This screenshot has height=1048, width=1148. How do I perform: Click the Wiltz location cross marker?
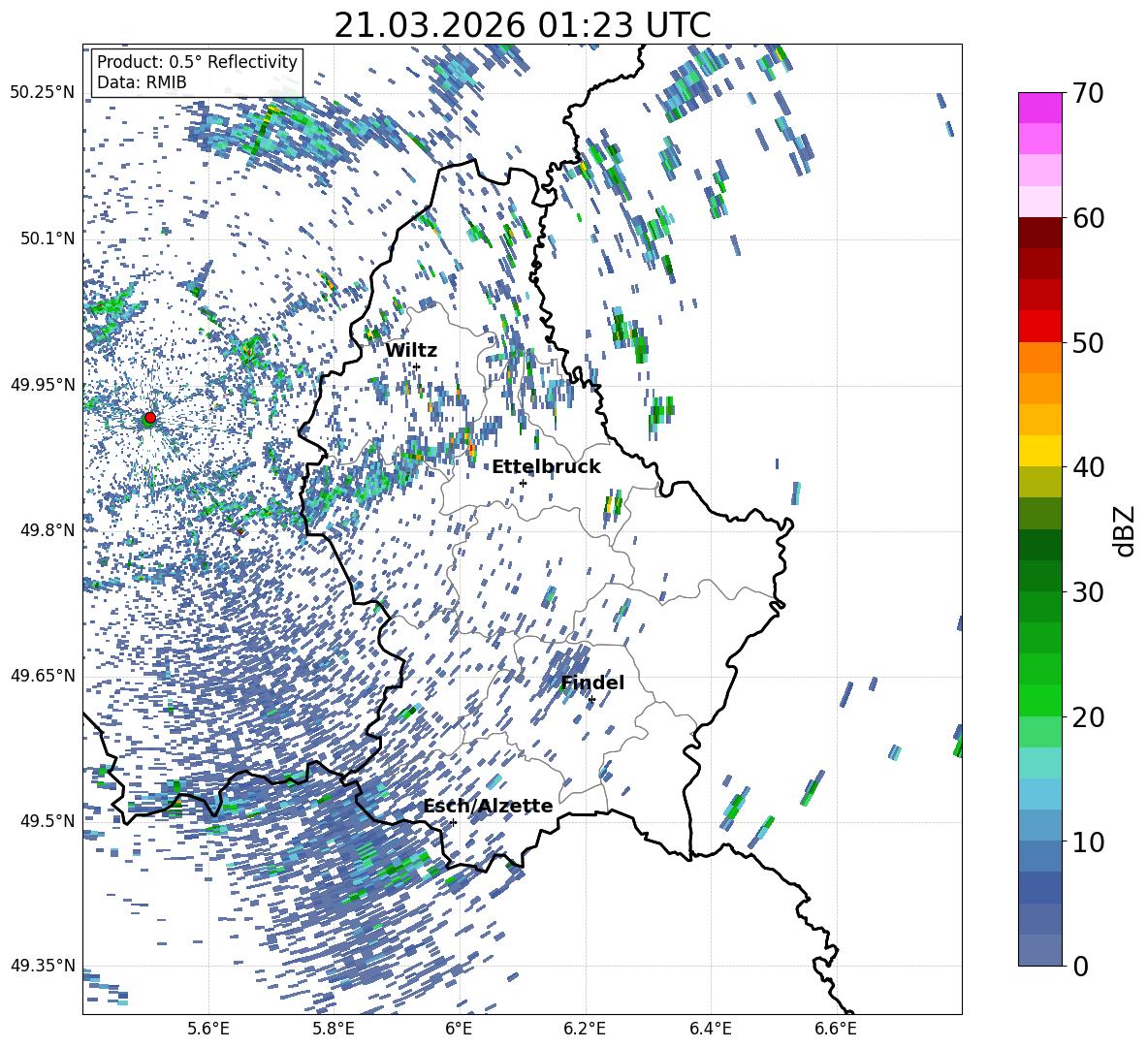(x=416, y=366)
